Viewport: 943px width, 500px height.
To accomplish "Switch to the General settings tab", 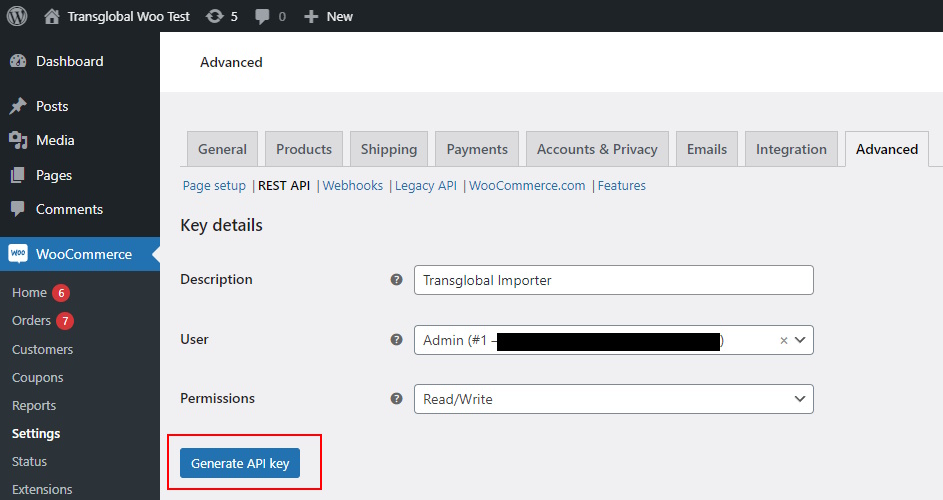I will point(223,149).
